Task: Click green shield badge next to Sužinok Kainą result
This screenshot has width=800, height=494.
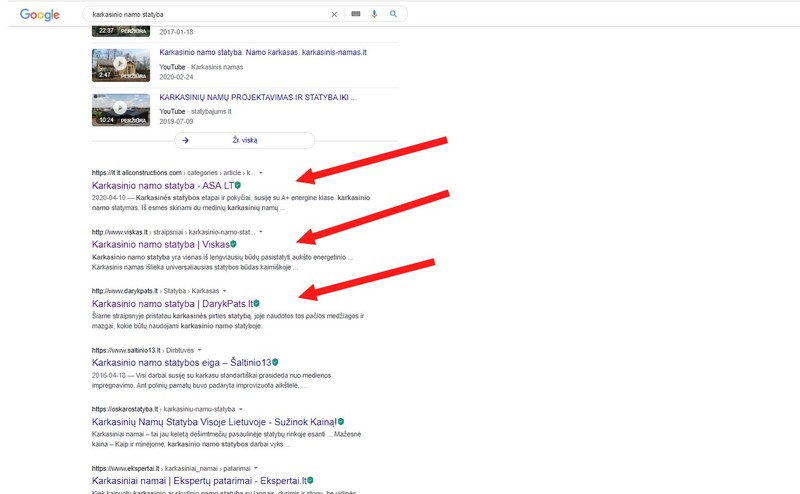Action: click(x=341, y=422)
